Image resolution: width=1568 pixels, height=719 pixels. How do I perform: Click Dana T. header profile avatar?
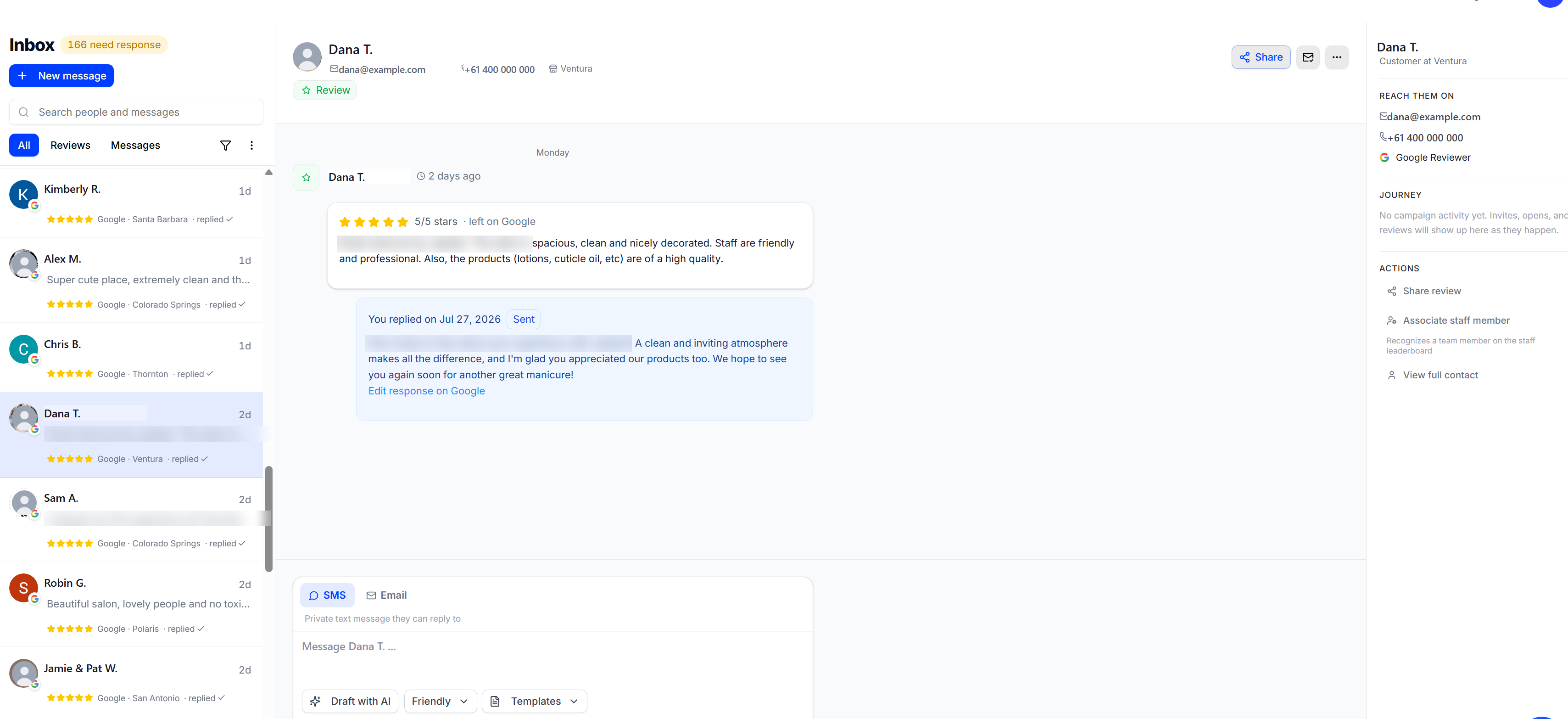307,57
